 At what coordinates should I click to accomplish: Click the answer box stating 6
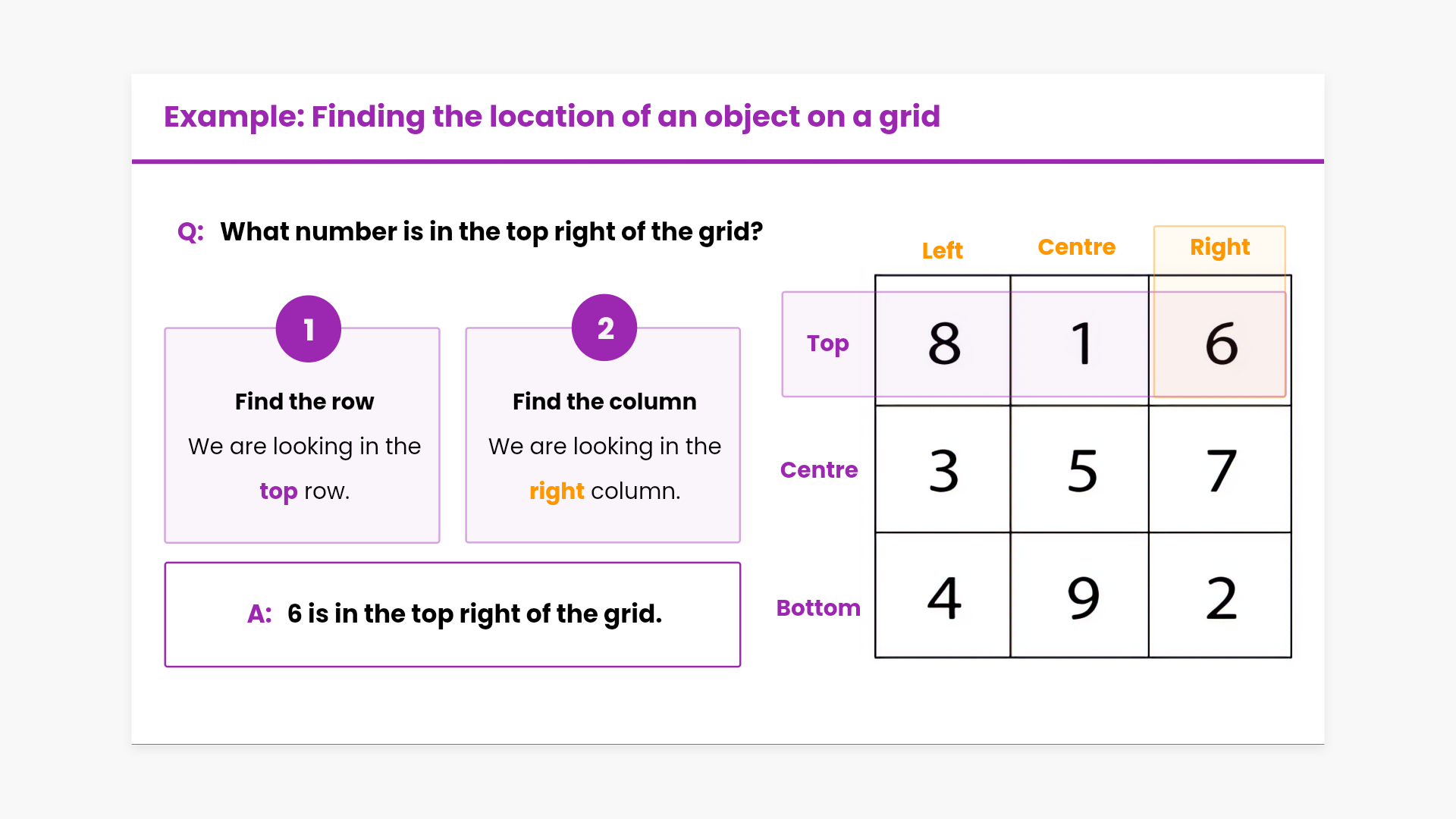coord(453,614)
